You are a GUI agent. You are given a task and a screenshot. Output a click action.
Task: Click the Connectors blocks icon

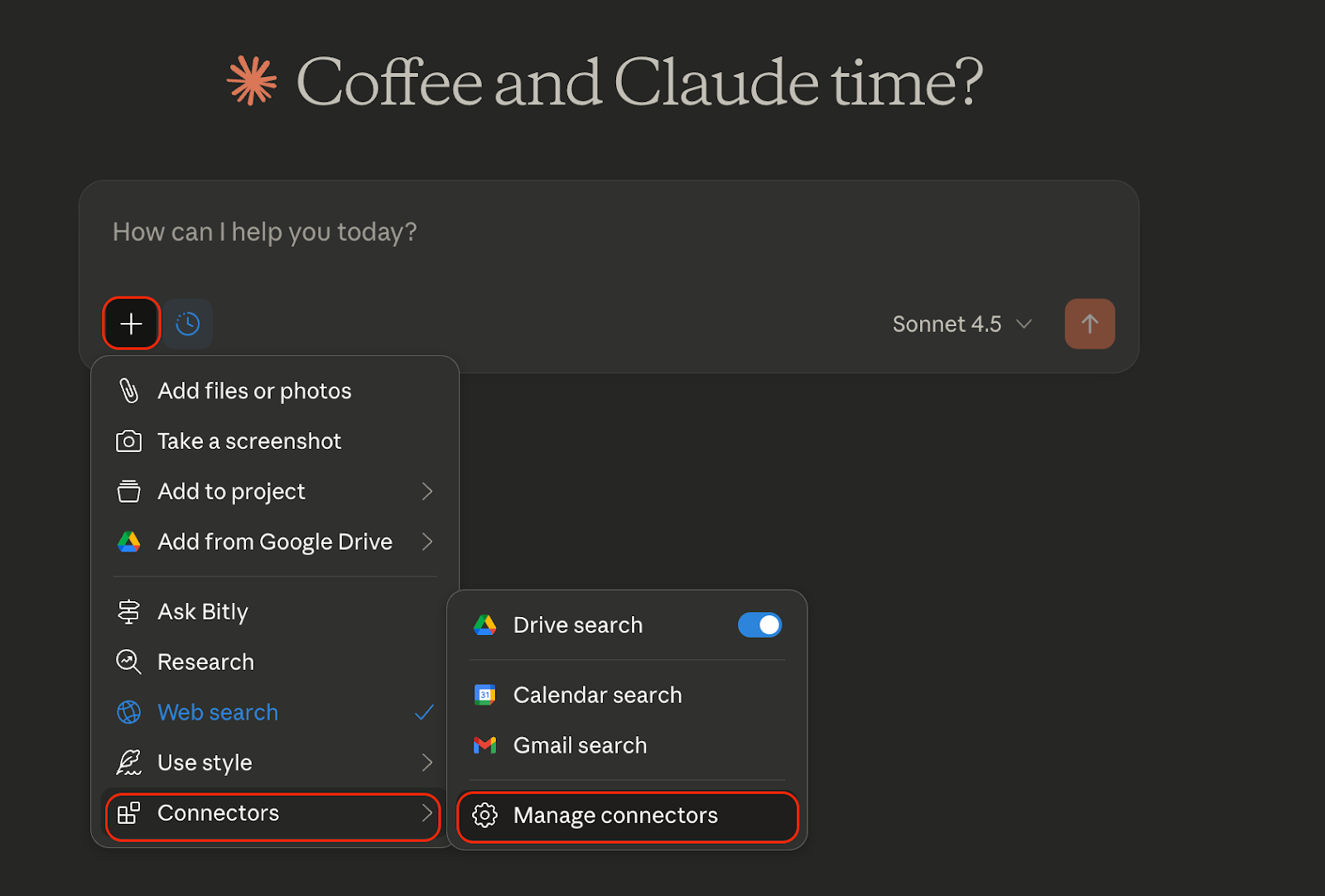[x=128, y=813]
